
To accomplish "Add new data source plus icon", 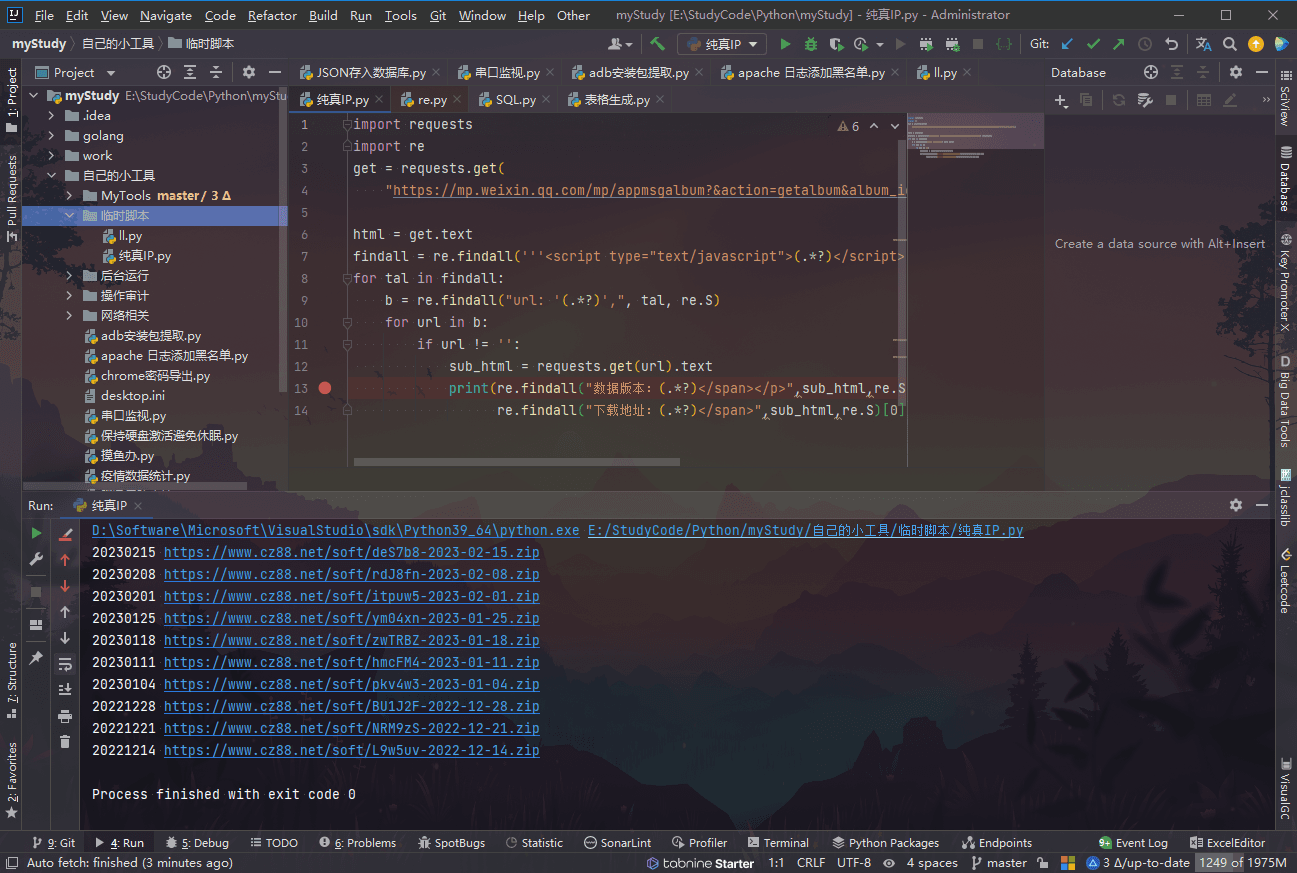I will tap(1061, 100).
